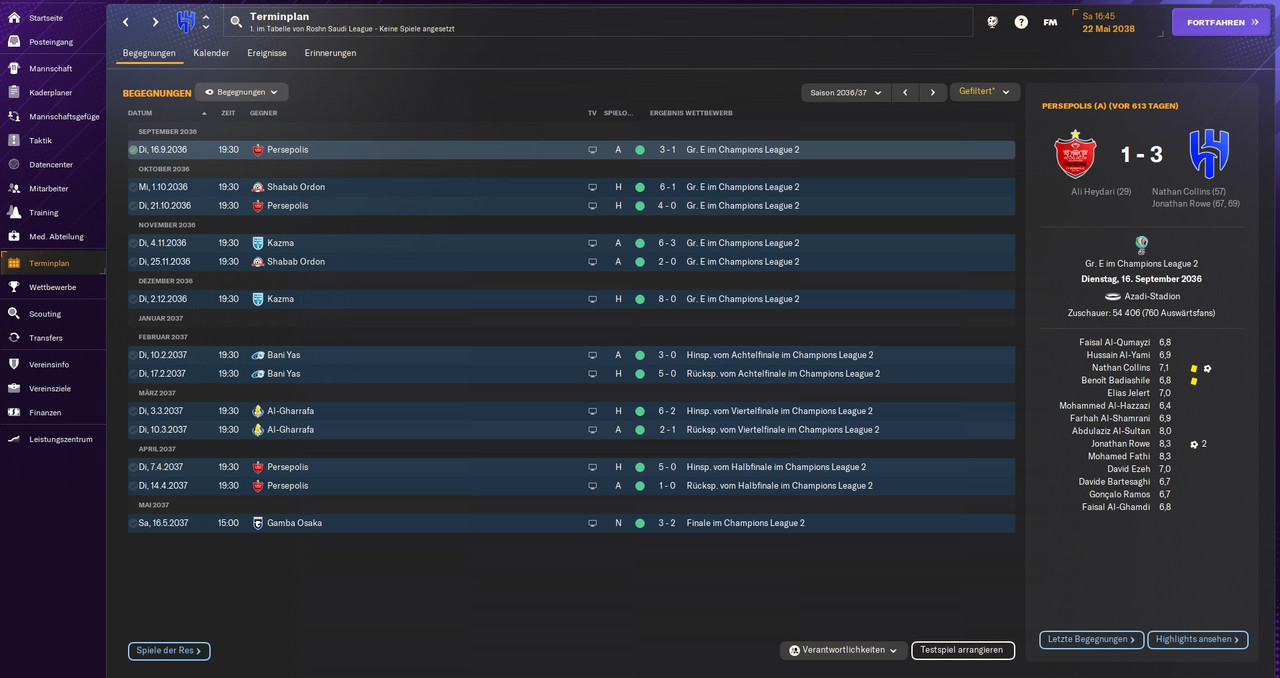
Task: Open Mannschaftsgefüge sidebar icon
Action: tap(14, 116)
